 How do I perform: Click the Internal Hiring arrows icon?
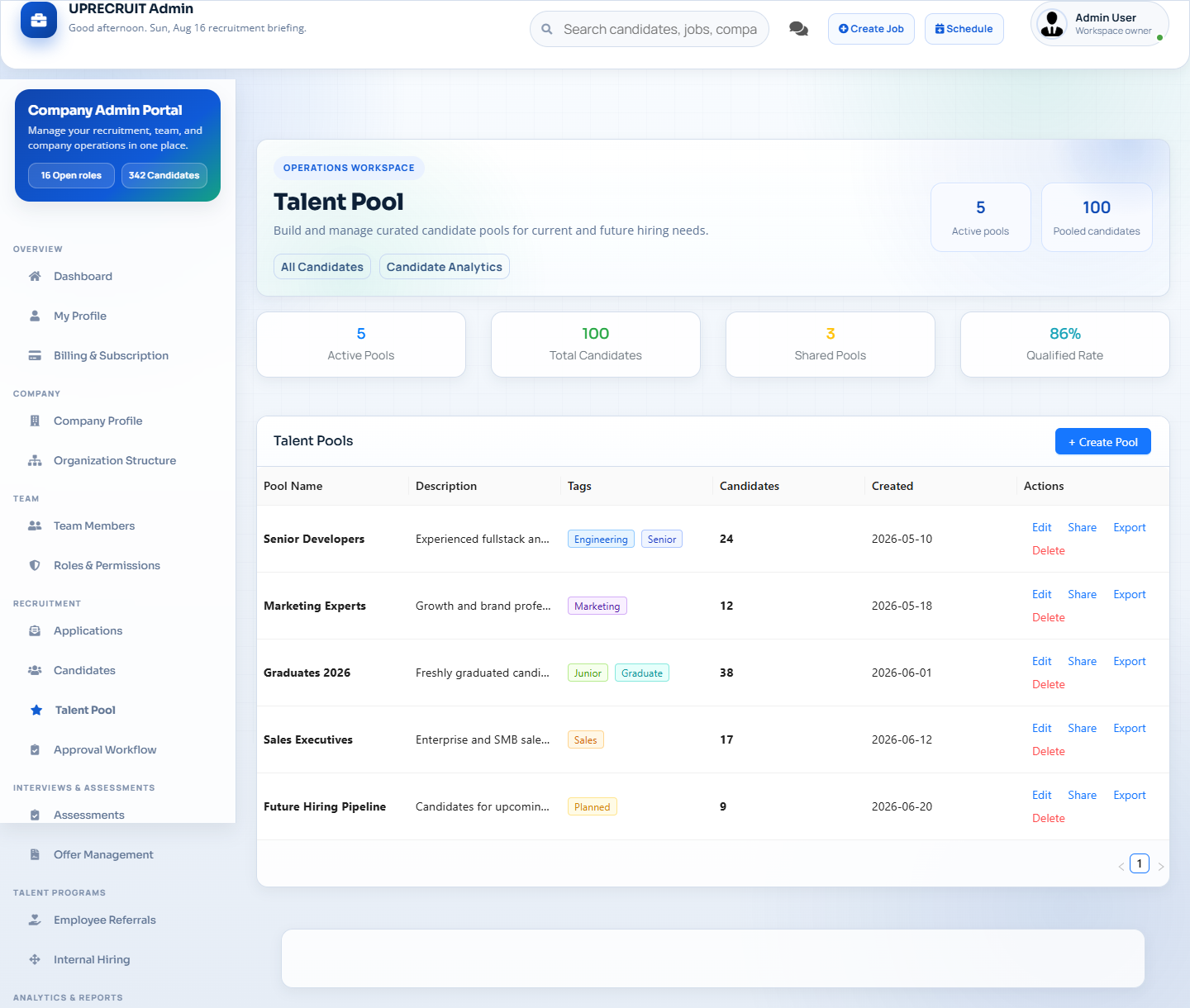tap(35, 959)
